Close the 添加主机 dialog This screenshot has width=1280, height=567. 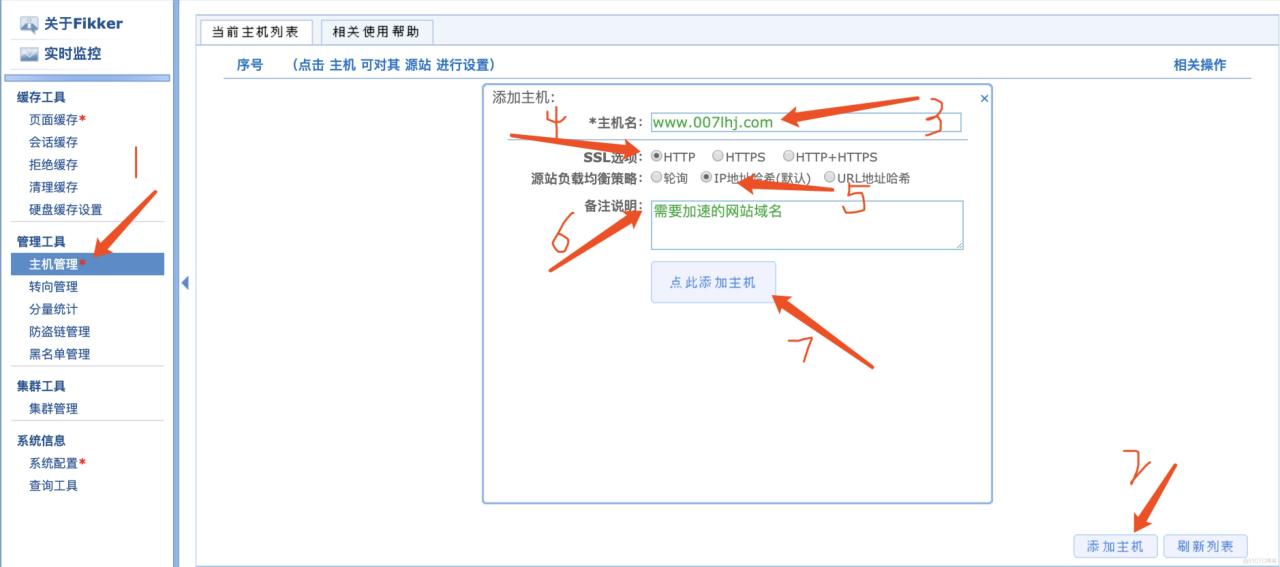[984, 98]
